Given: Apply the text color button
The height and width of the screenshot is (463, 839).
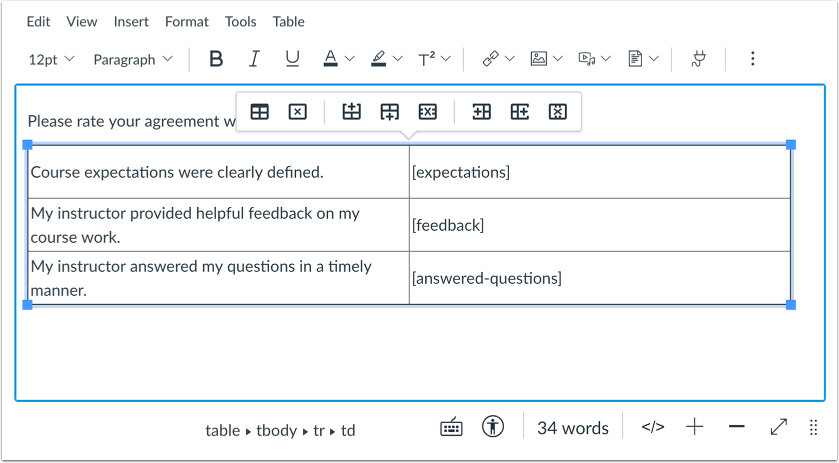Looking at the screenshot, I should 331,58.
